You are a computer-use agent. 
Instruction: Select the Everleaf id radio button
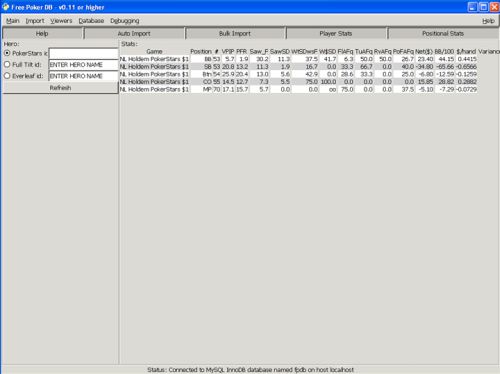[7, 76]
